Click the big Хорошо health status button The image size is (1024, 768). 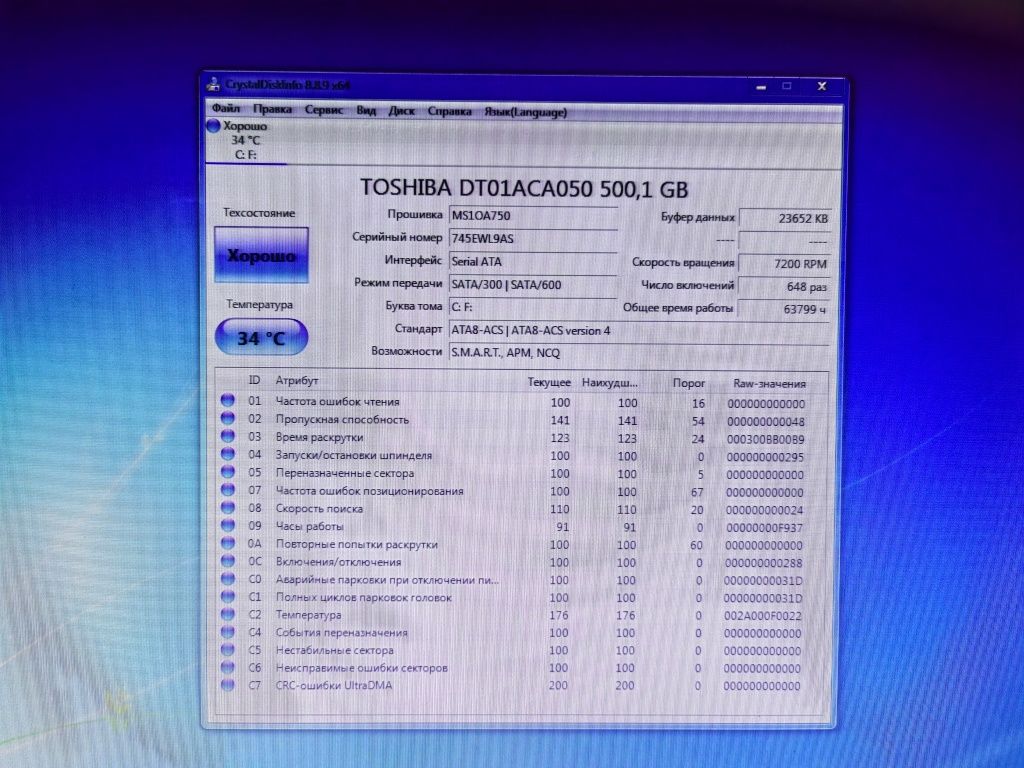(261, 255)
